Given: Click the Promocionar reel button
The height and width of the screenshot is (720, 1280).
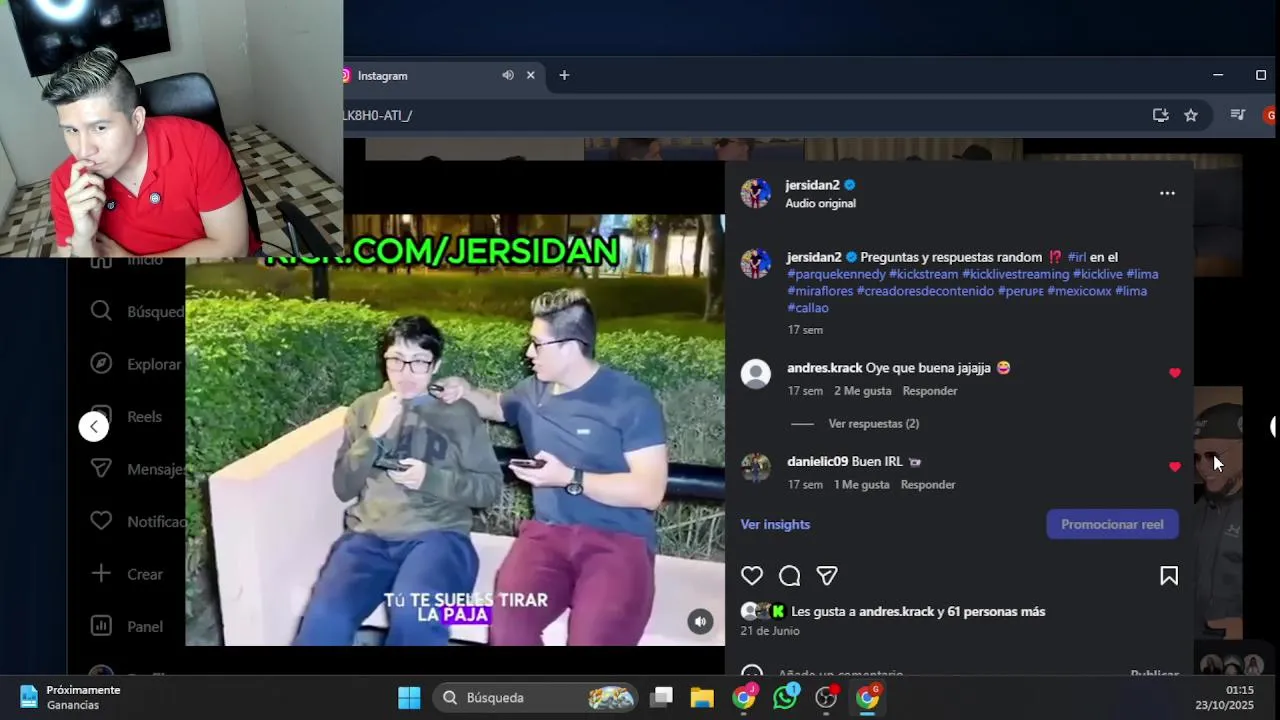Looking at the screenshot, I should pyautogui.click(x=1112, y=525).
